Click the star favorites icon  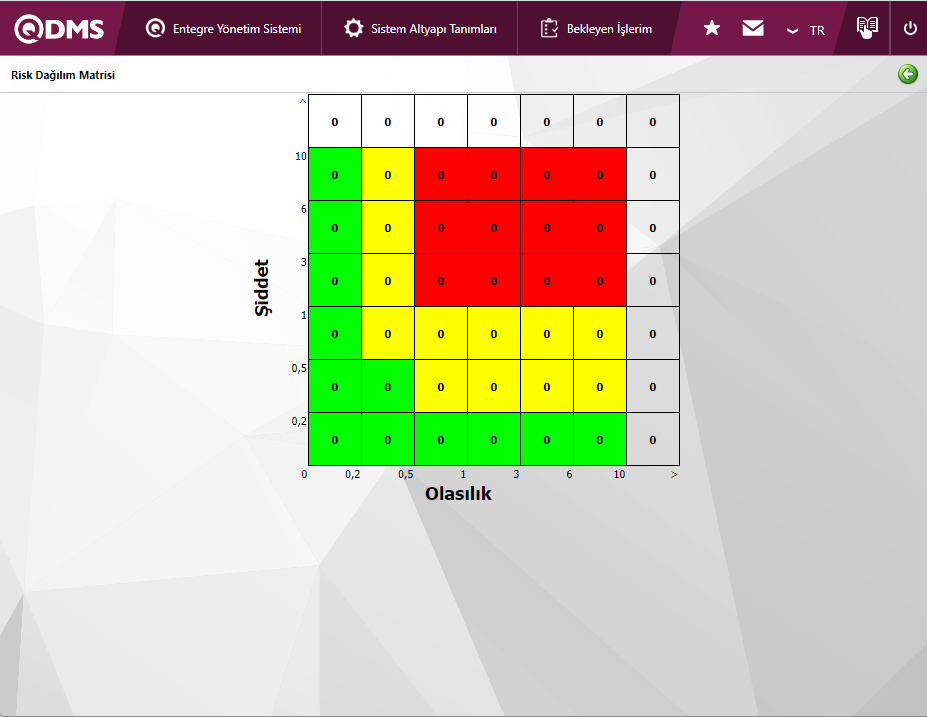[712, 28]
